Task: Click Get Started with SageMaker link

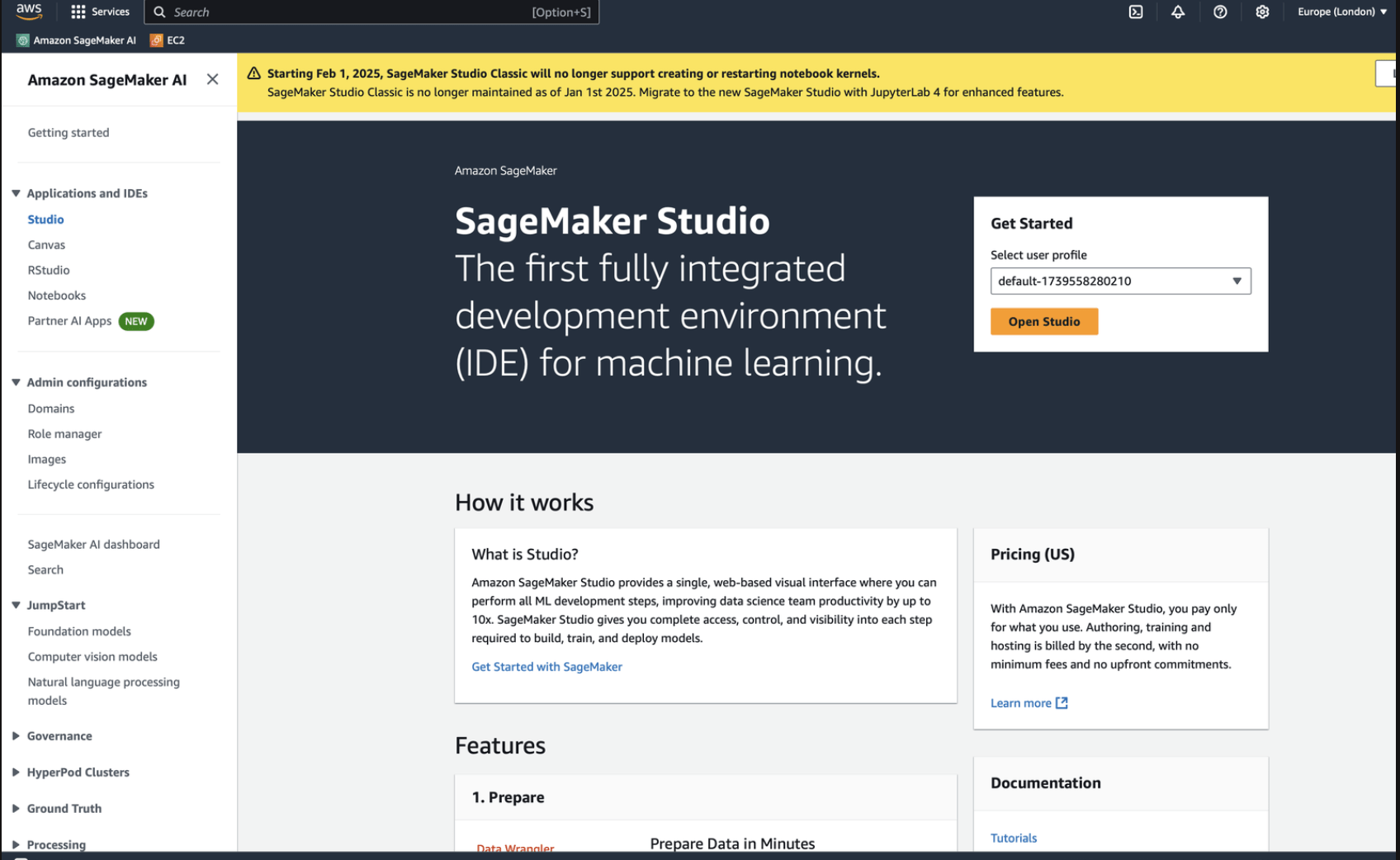Action: tap(546, 667)
